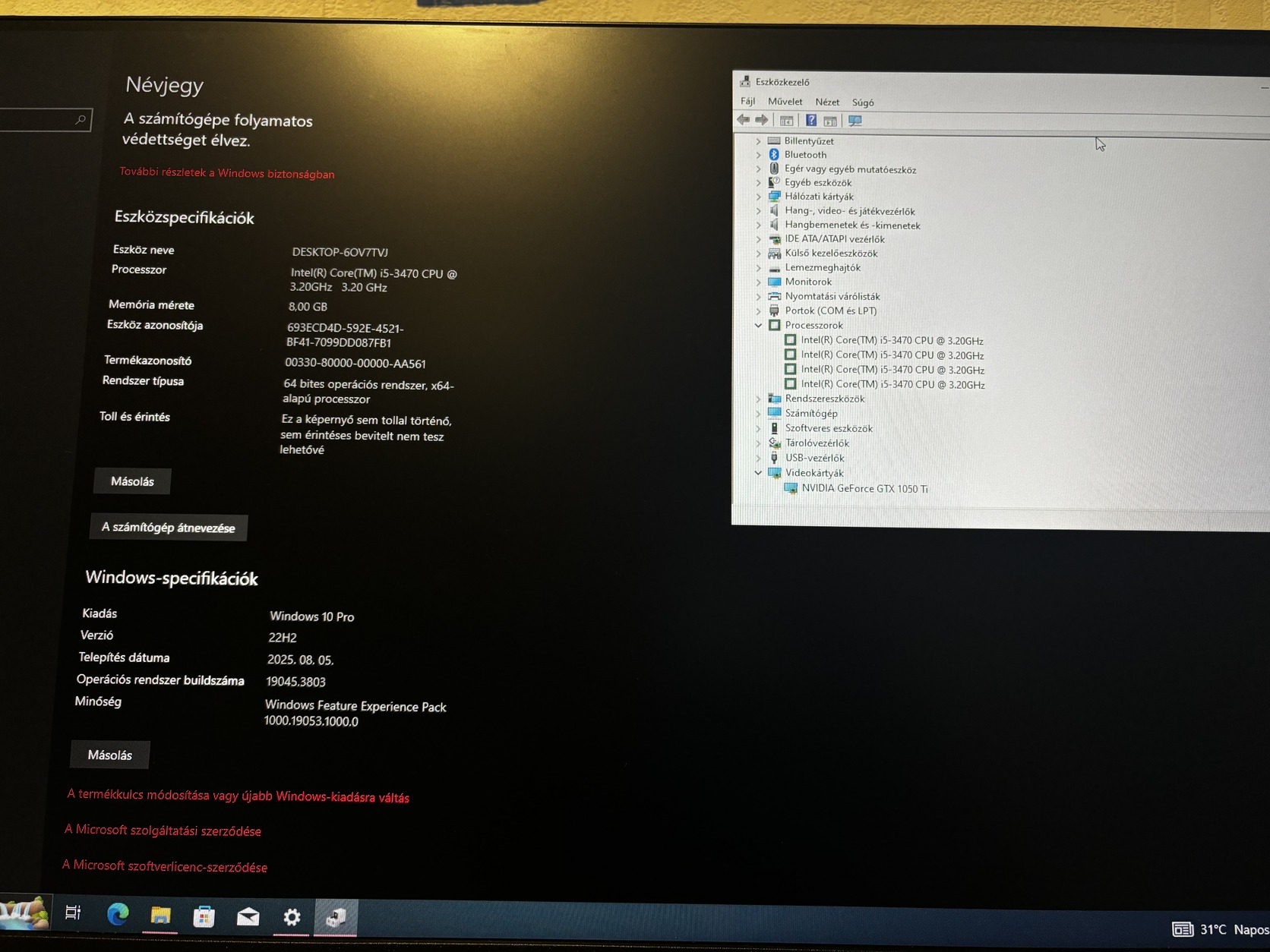Open File Explorer from the taskbar

[x=160, y=916]
